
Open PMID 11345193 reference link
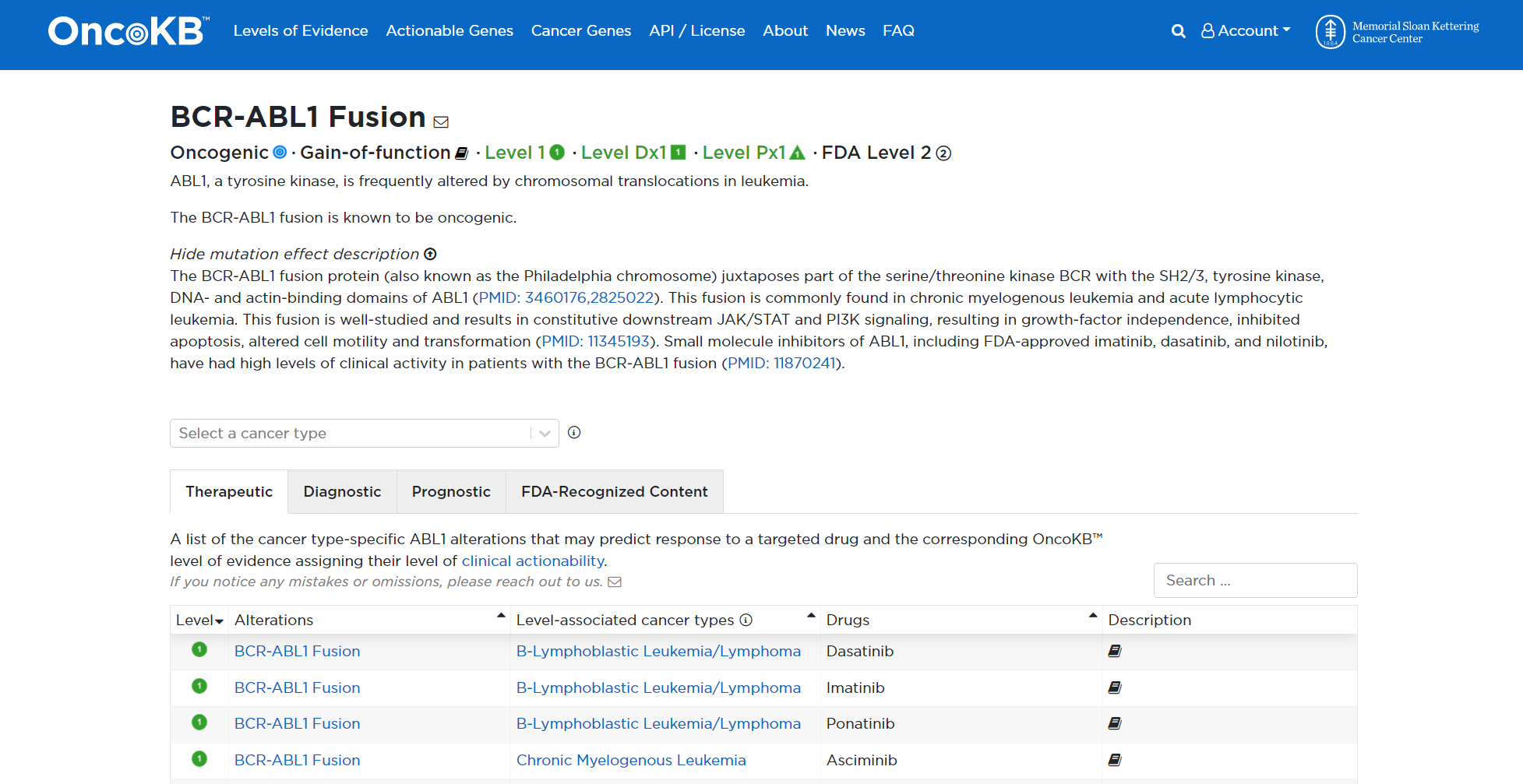pos(596,341)
